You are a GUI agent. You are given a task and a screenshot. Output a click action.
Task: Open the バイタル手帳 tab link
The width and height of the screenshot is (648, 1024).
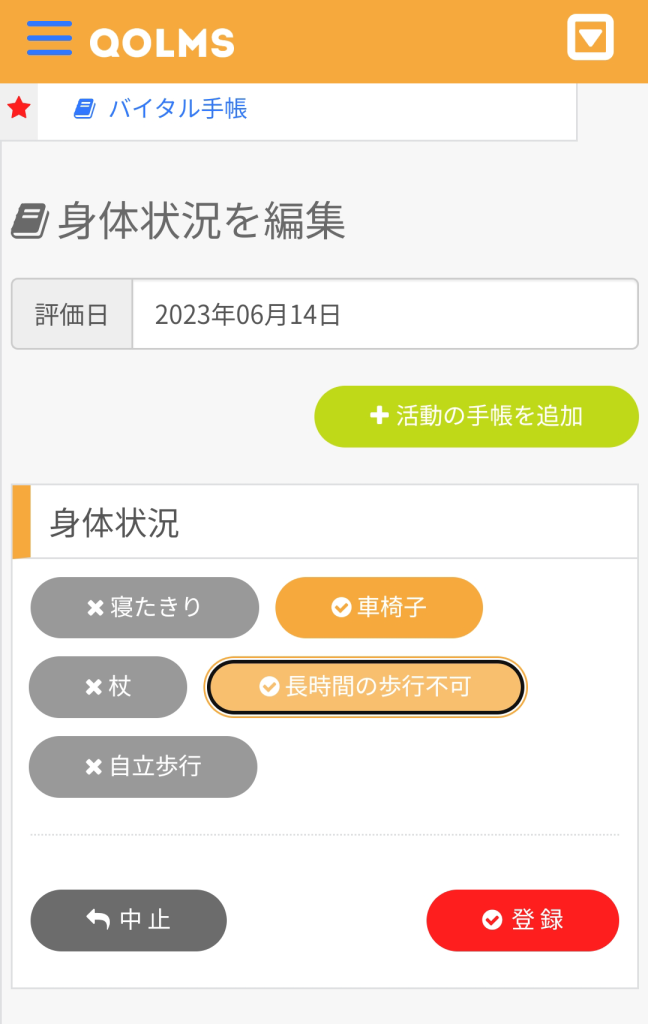tap(177, 108)
